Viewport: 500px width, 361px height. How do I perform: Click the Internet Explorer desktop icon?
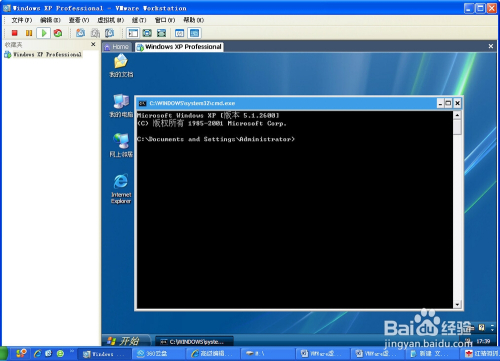coord(121,188)
